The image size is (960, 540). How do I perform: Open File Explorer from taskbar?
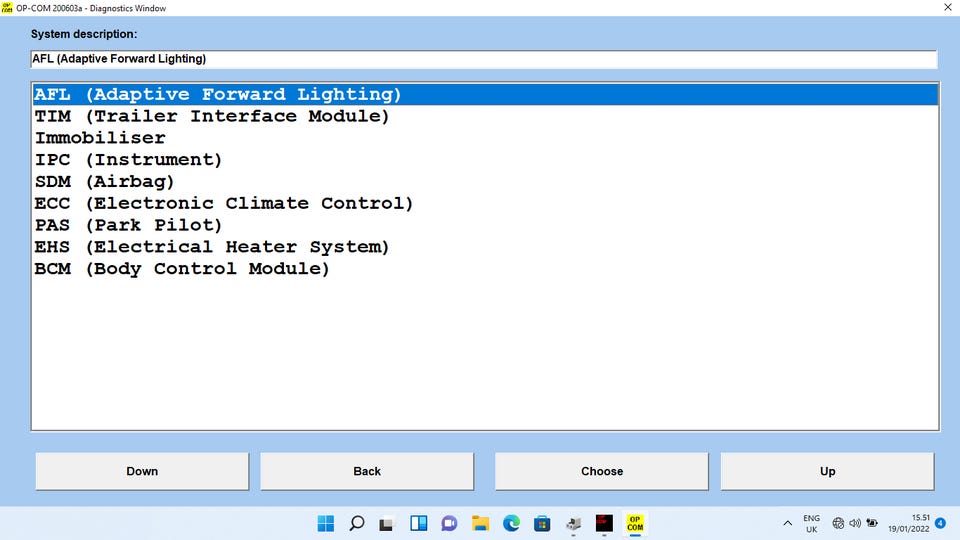(x=480, y=523)
